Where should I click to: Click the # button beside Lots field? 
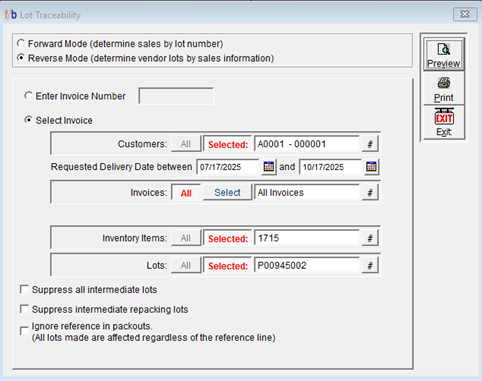pyautogui.click(x=370, y=266)
